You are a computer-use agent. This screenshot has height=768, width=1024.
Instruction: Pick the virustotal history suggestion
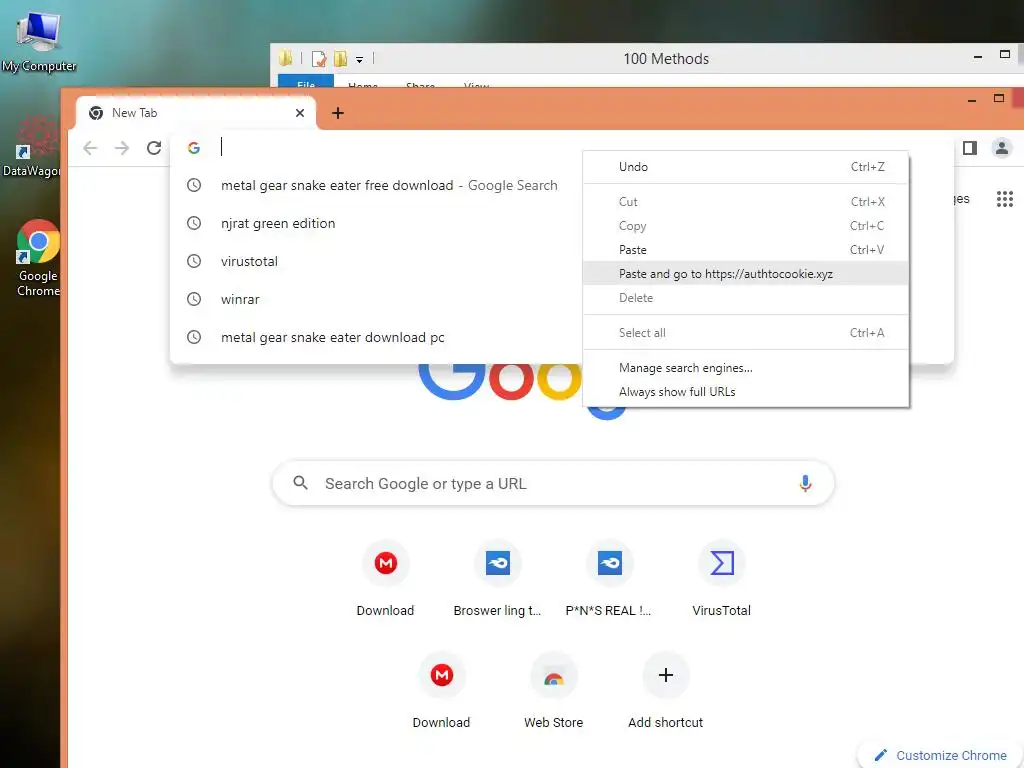click(376, 261)
